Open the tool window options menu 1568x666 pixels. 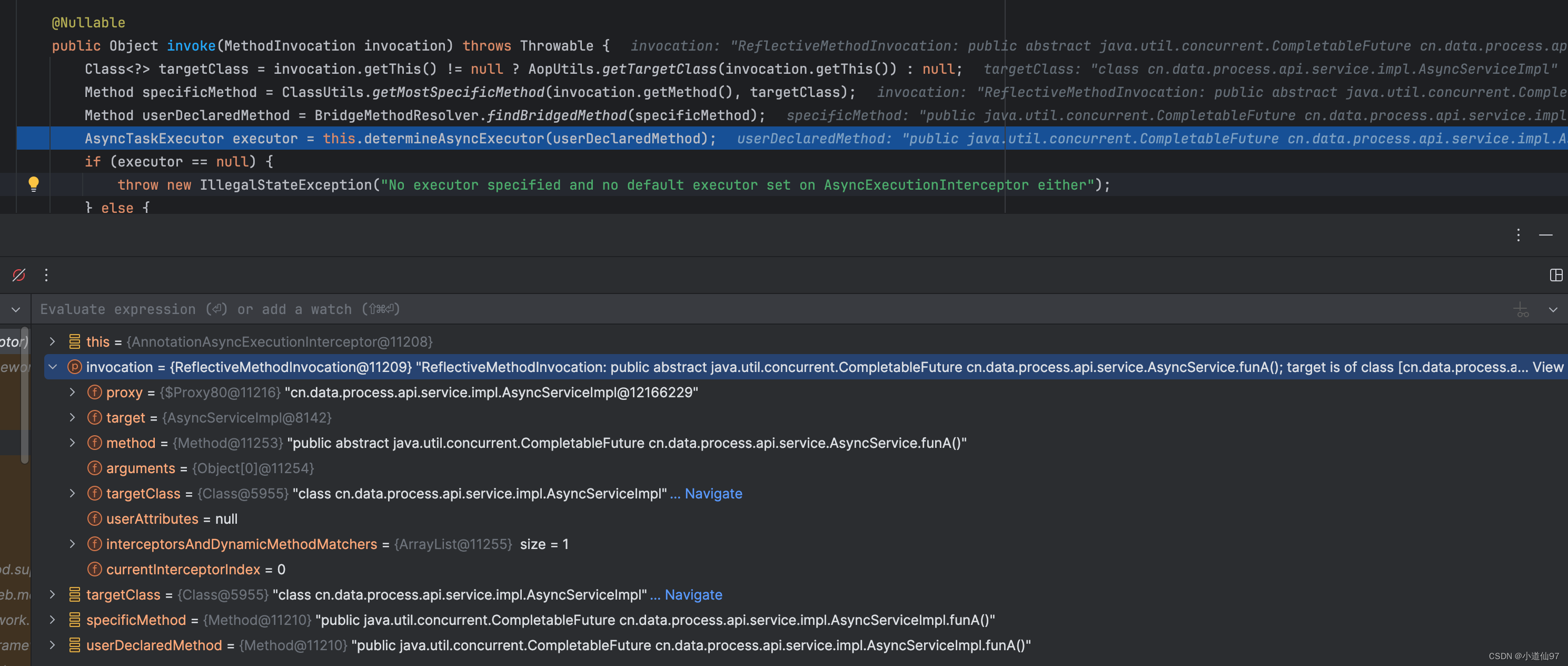[1518, 235]
